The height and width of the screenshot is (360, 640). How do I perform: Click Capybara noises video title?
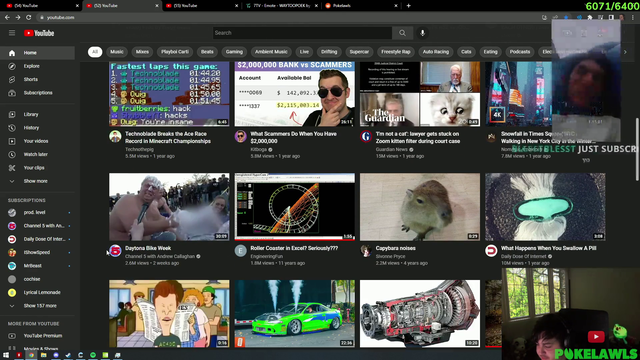396,248
